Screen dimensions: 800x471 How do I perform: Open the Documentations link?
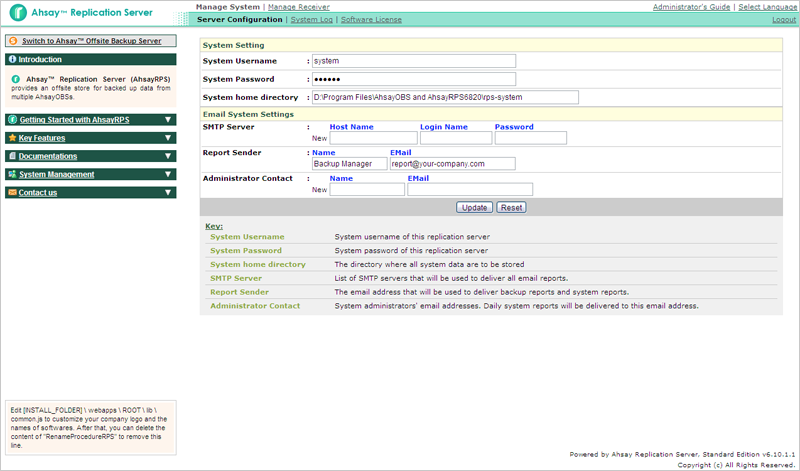point(48,156)
